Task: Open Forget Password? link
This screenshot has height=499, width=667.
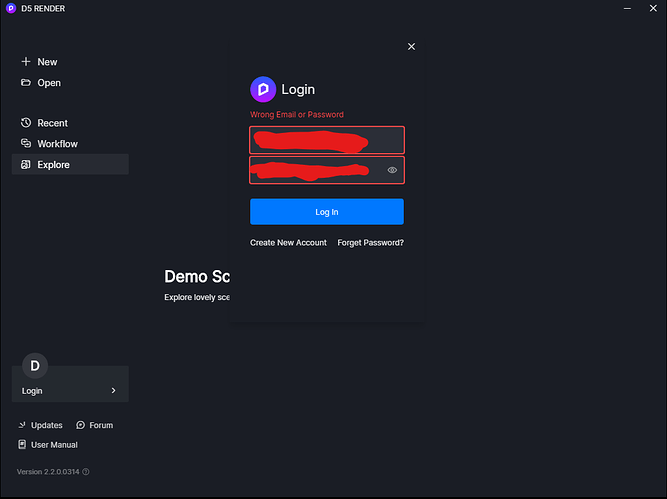Action: 371,242
